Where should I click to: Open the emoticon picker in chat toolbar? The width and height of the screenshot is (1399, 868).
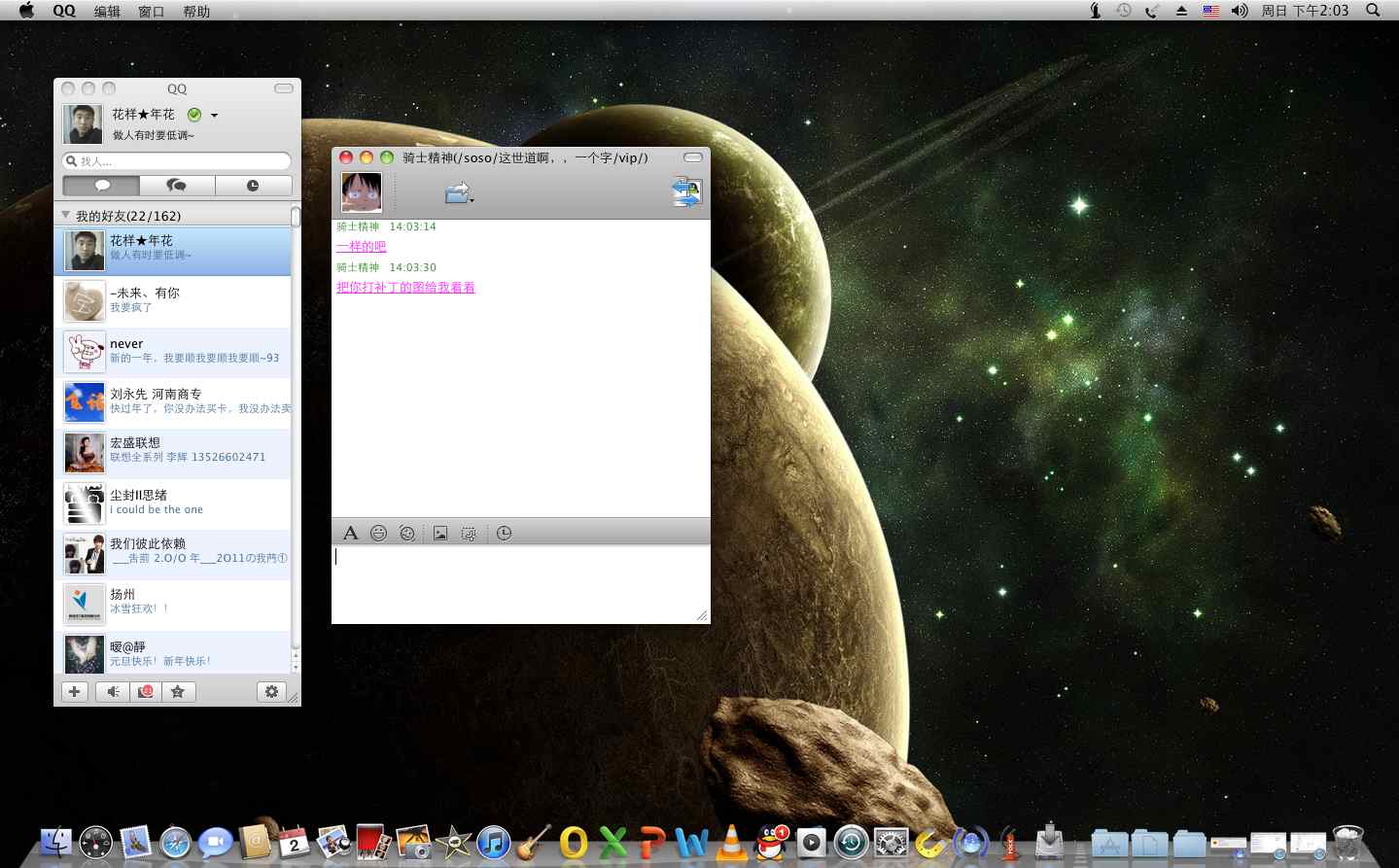[x=379, y=533]
